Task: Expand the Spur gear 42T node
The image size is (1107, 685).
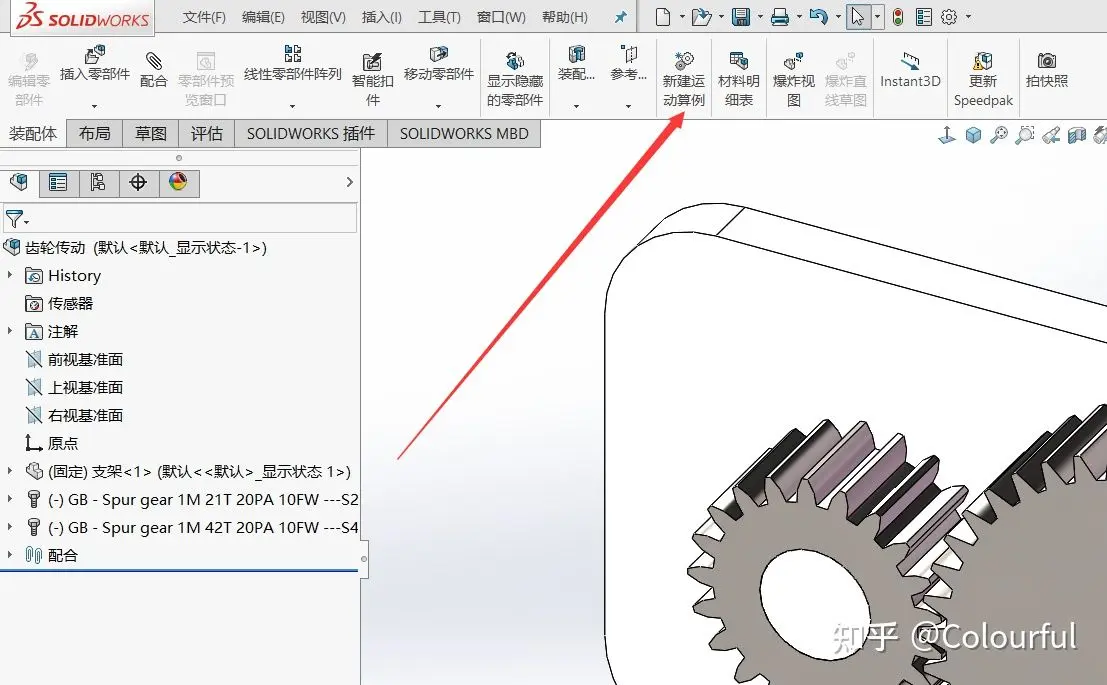Action: tap(10, 526)
